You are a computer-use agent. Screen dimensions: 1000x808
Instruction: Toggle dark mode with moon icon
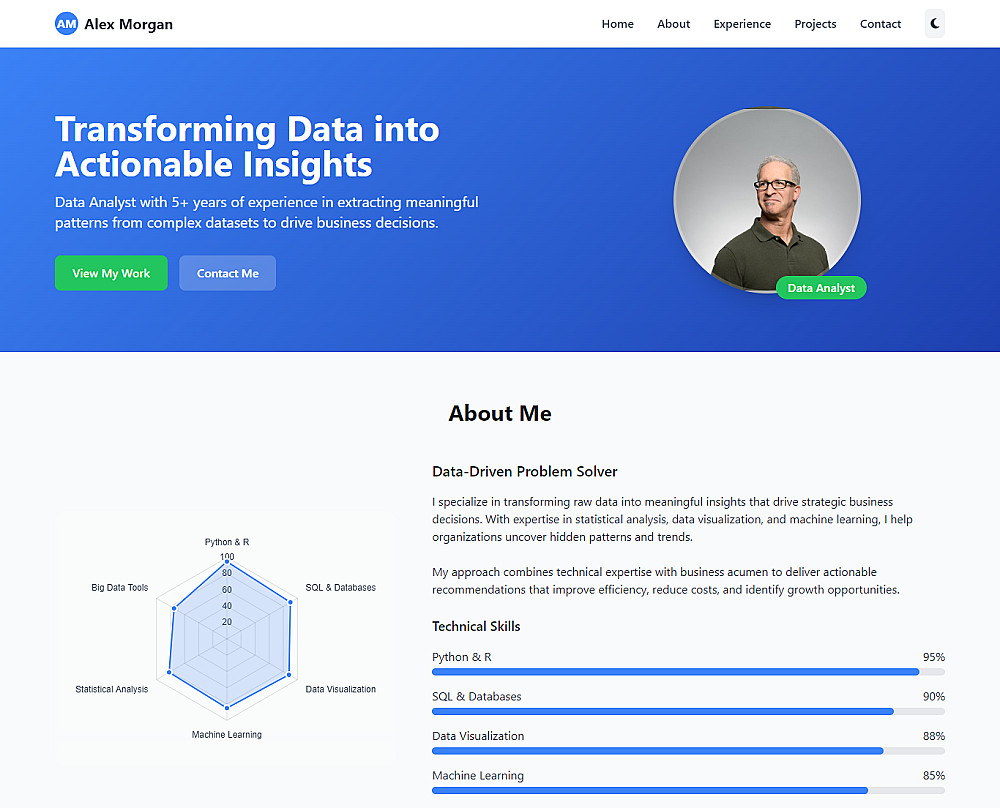coord(934,24)
